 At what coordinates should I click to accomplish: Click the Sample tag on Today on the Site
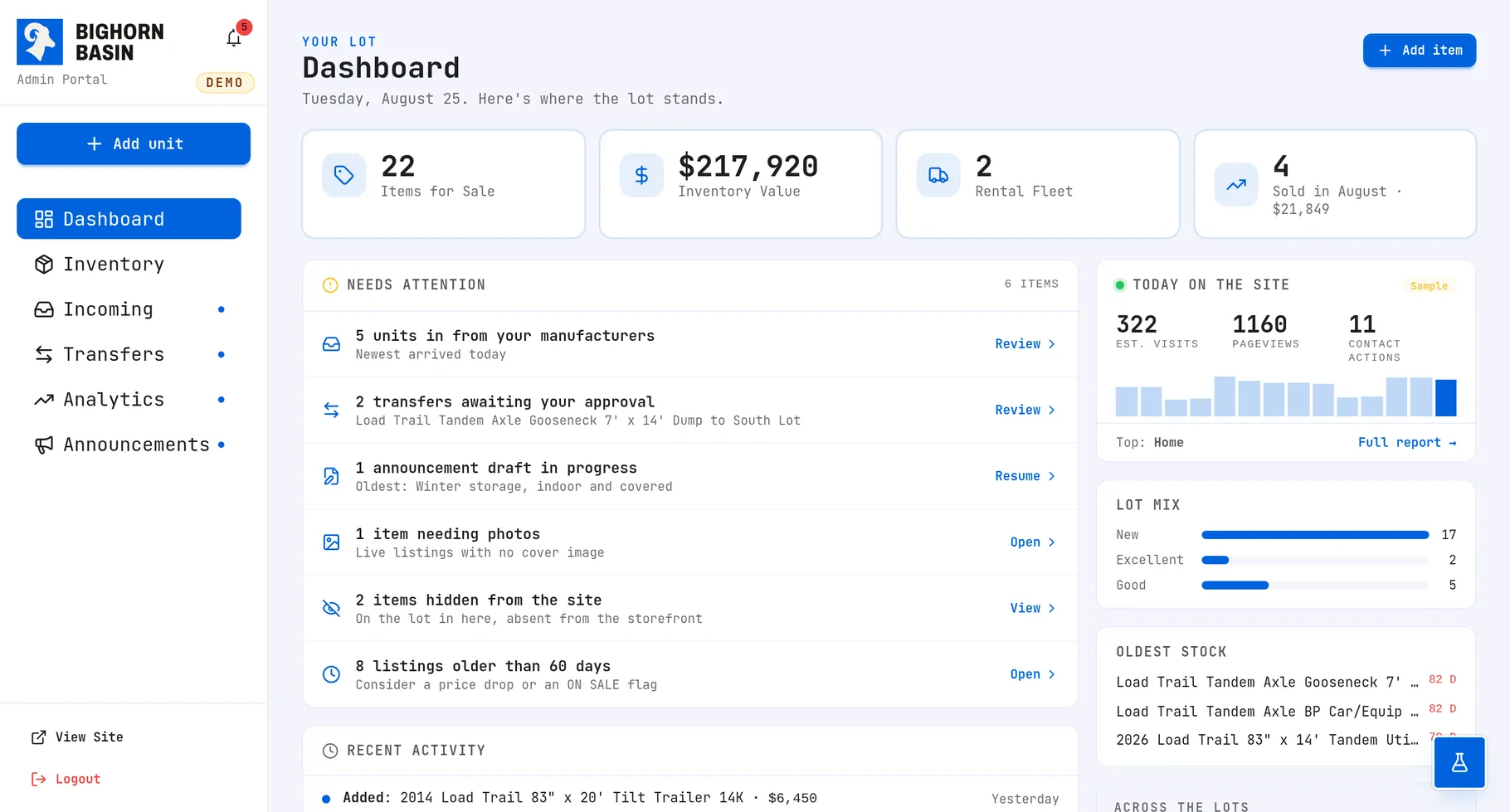[1429, 286]
